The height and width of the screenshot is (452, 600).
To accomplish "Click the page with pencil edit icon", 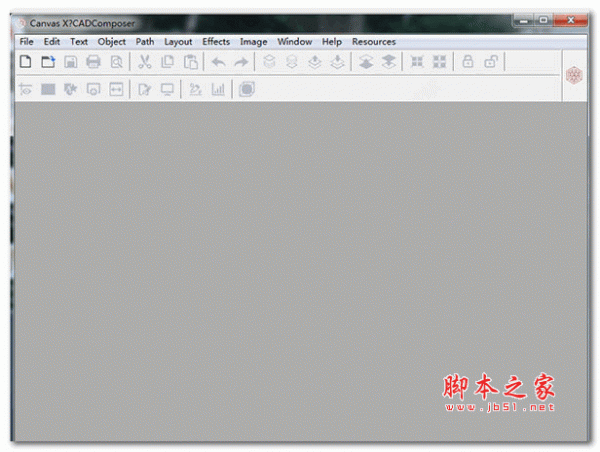I will 144,90.
